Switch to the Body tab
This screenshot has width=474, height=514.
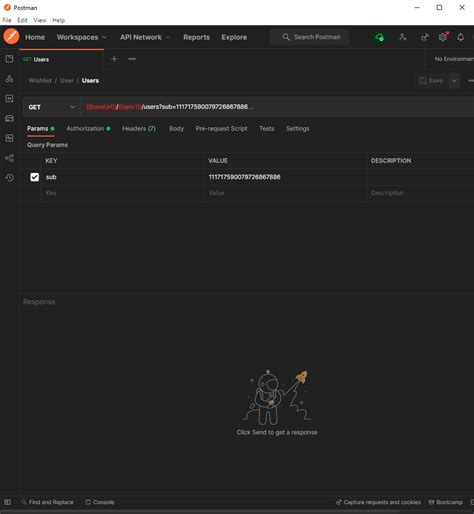(x=176, y=129)
